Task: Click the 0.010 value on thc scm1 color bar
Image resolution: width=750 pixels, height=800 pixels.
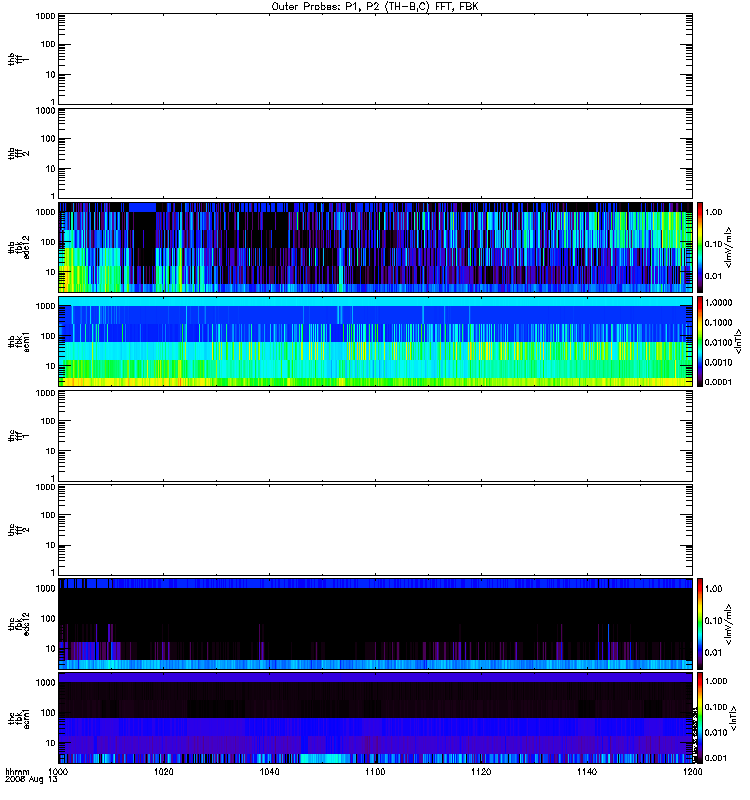Action: tap(716, 733)
